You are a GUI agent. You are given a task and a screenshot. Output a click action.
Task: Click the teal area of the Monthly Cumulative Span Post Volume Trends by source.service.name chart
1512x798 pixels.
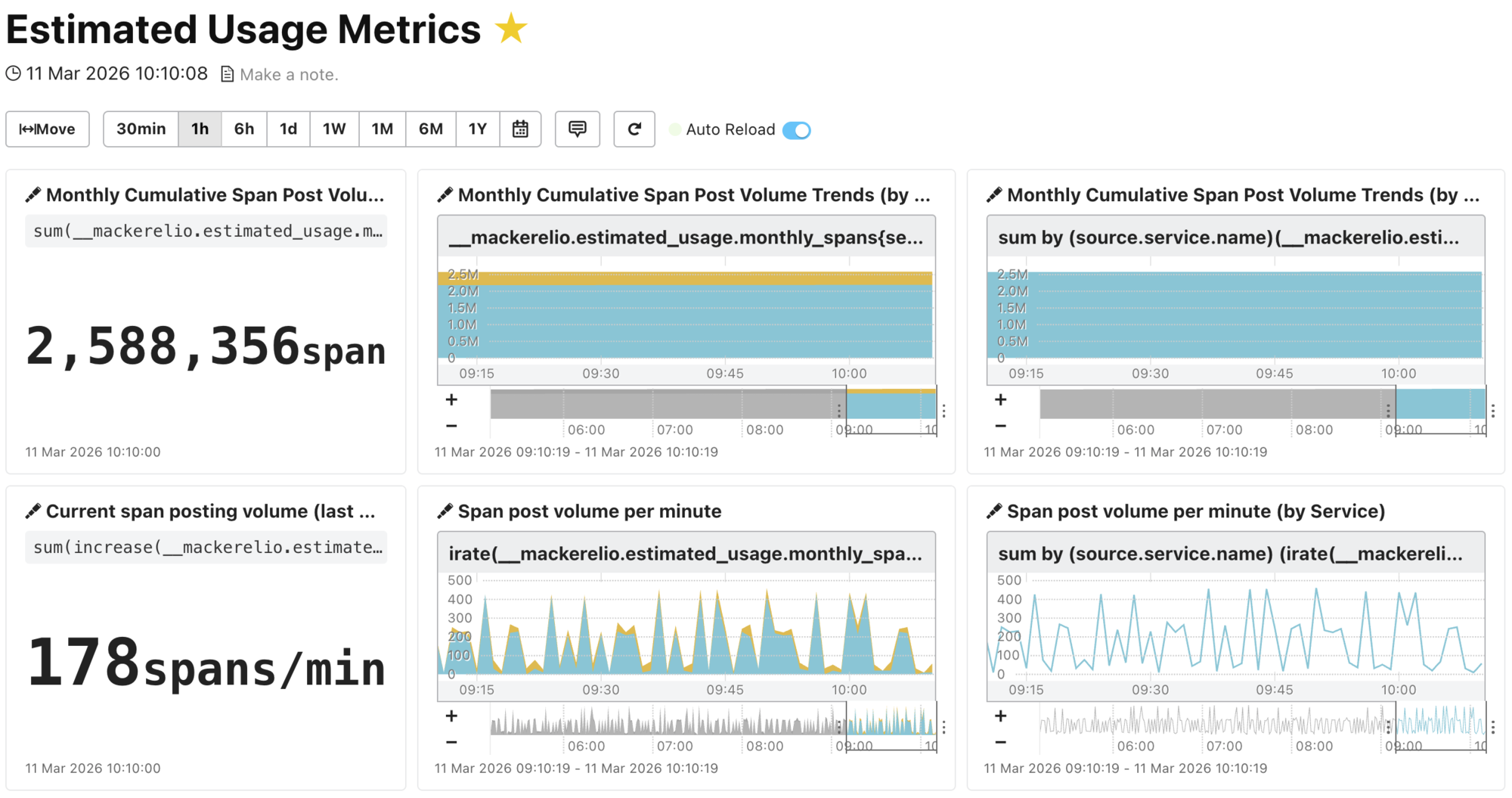pos(1235,315)
